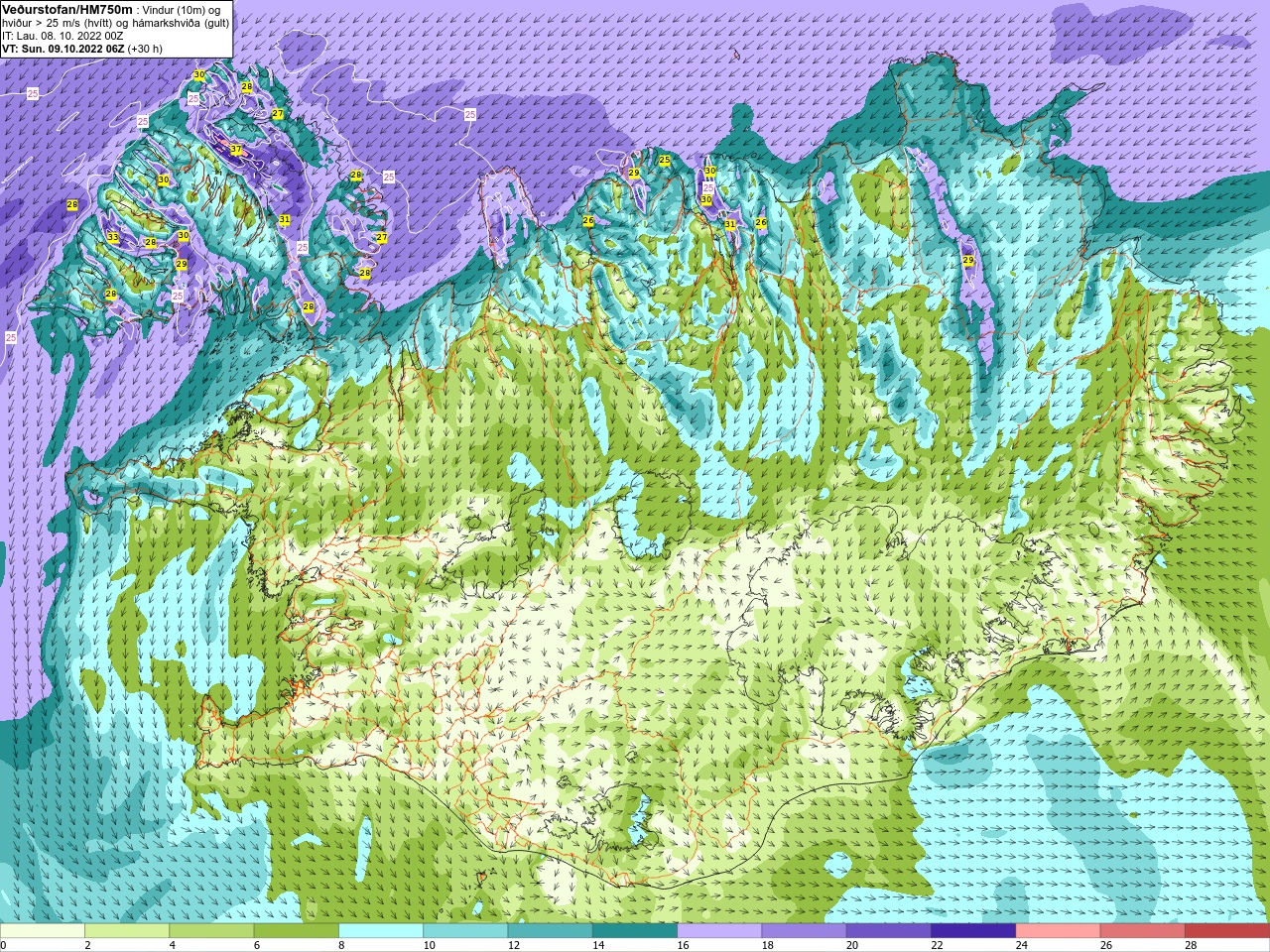Click the Veðurstofan/HM750m title text
This screenshot has width=1270, height=952.
65,9
